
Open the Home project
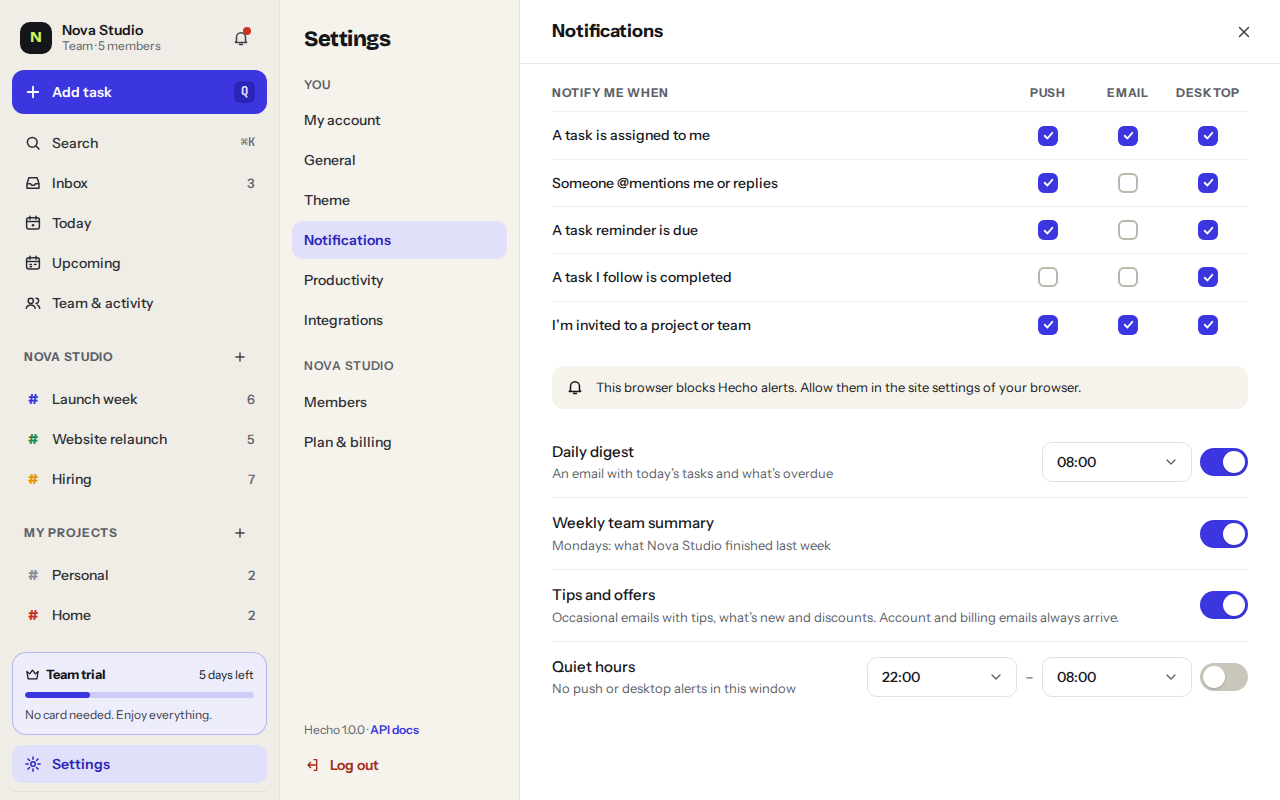(139, 615)
